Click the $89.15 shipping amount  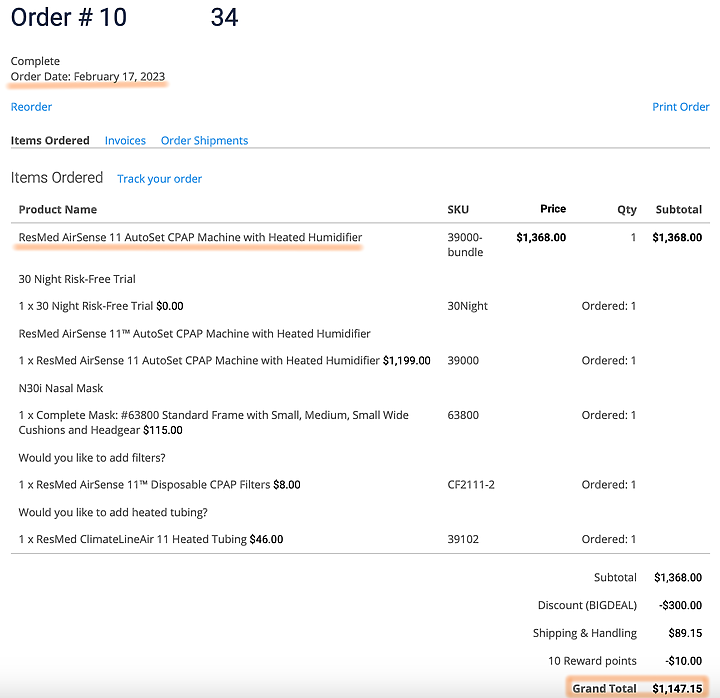[685, 633]
